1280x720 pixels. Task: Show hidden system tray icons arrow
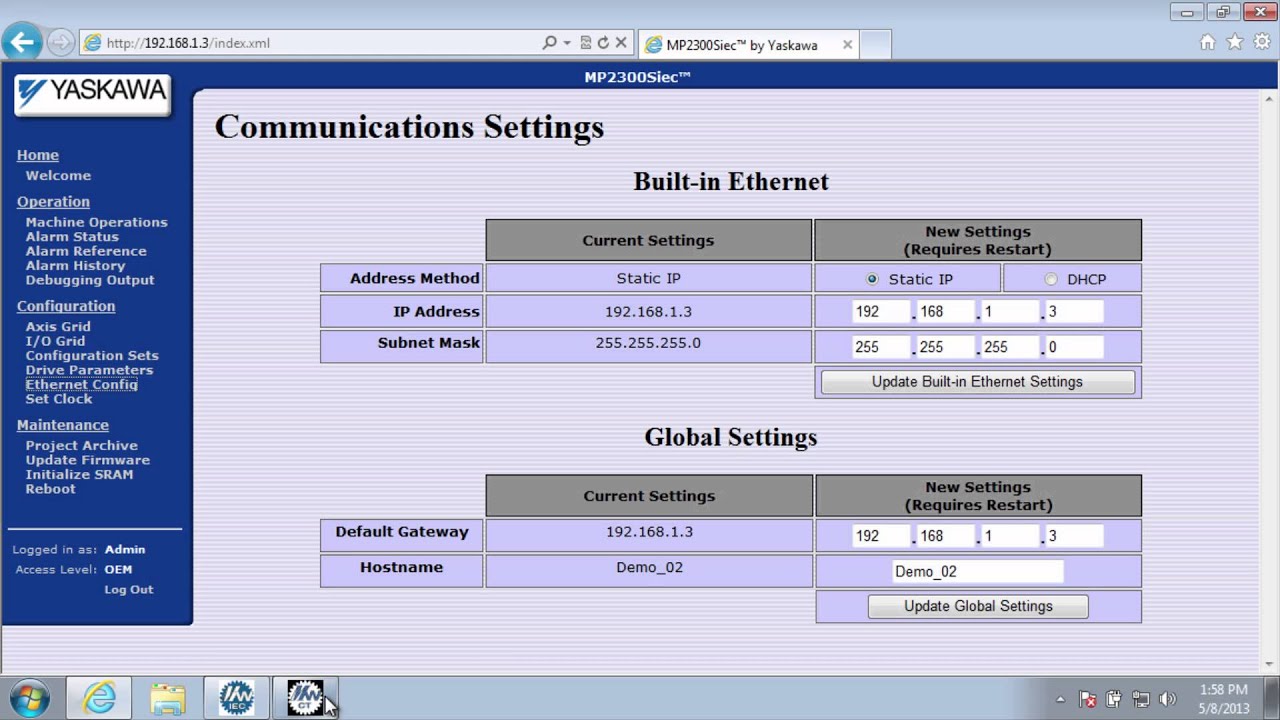pos(1060,699)
